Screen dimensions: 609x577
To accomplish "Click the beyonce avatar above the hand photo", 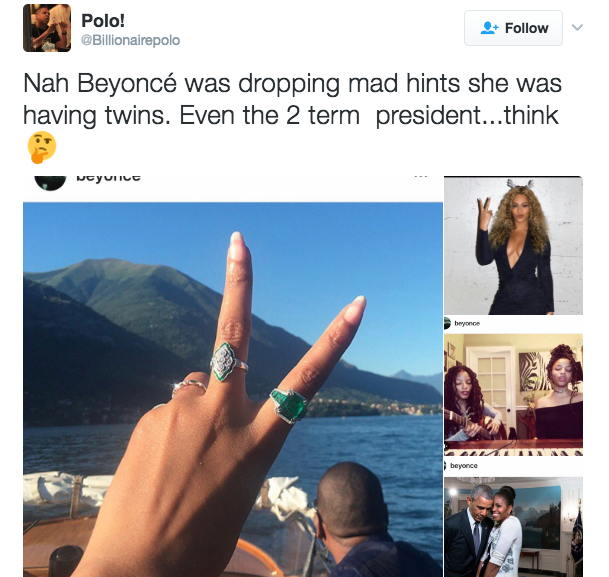I will 50,183.
